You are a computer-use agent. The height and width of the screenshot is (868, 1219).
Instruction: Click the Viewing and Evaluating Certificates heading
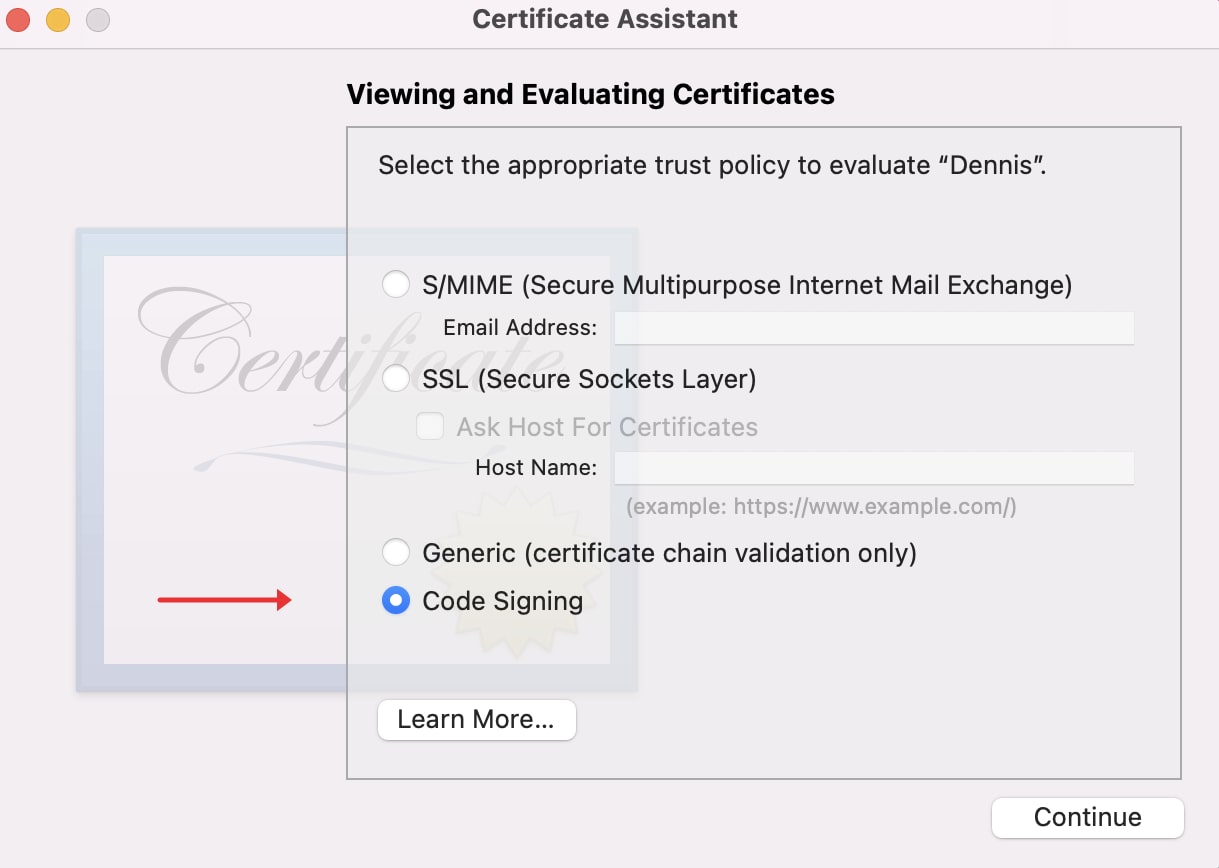[590, 95]
